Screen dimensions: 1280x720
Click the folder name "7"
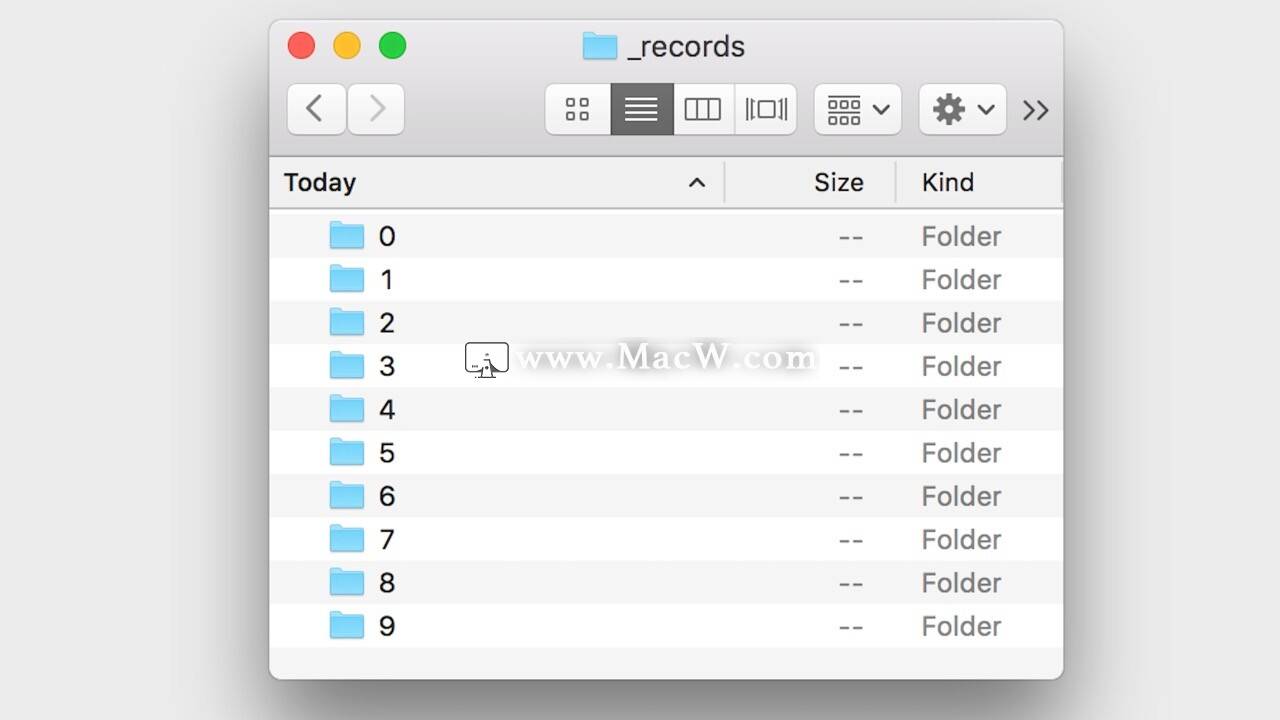387,540
